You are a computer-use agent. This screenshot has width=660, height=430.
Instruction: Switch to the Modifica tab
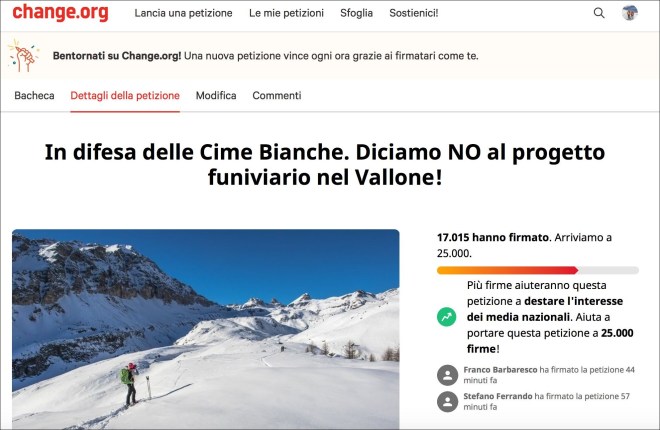[216, 96]
